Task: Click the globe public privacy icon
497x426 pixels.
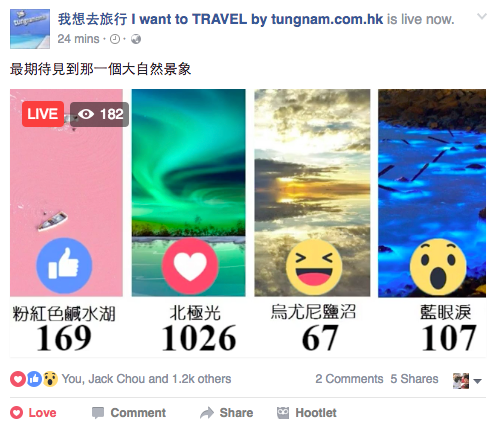Action: click(x=136, y=39)
